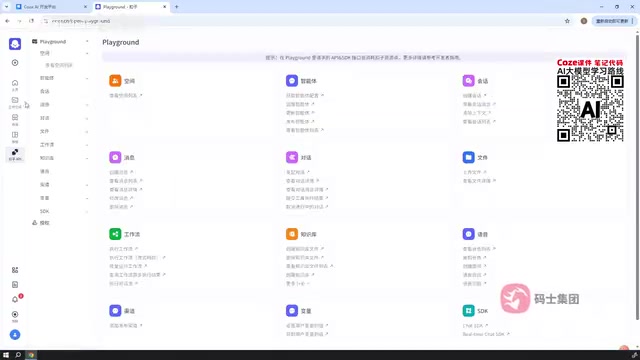Expand the 智能体 sidebar section
Viewport: 640px width, 360px height.
(87, 78)
